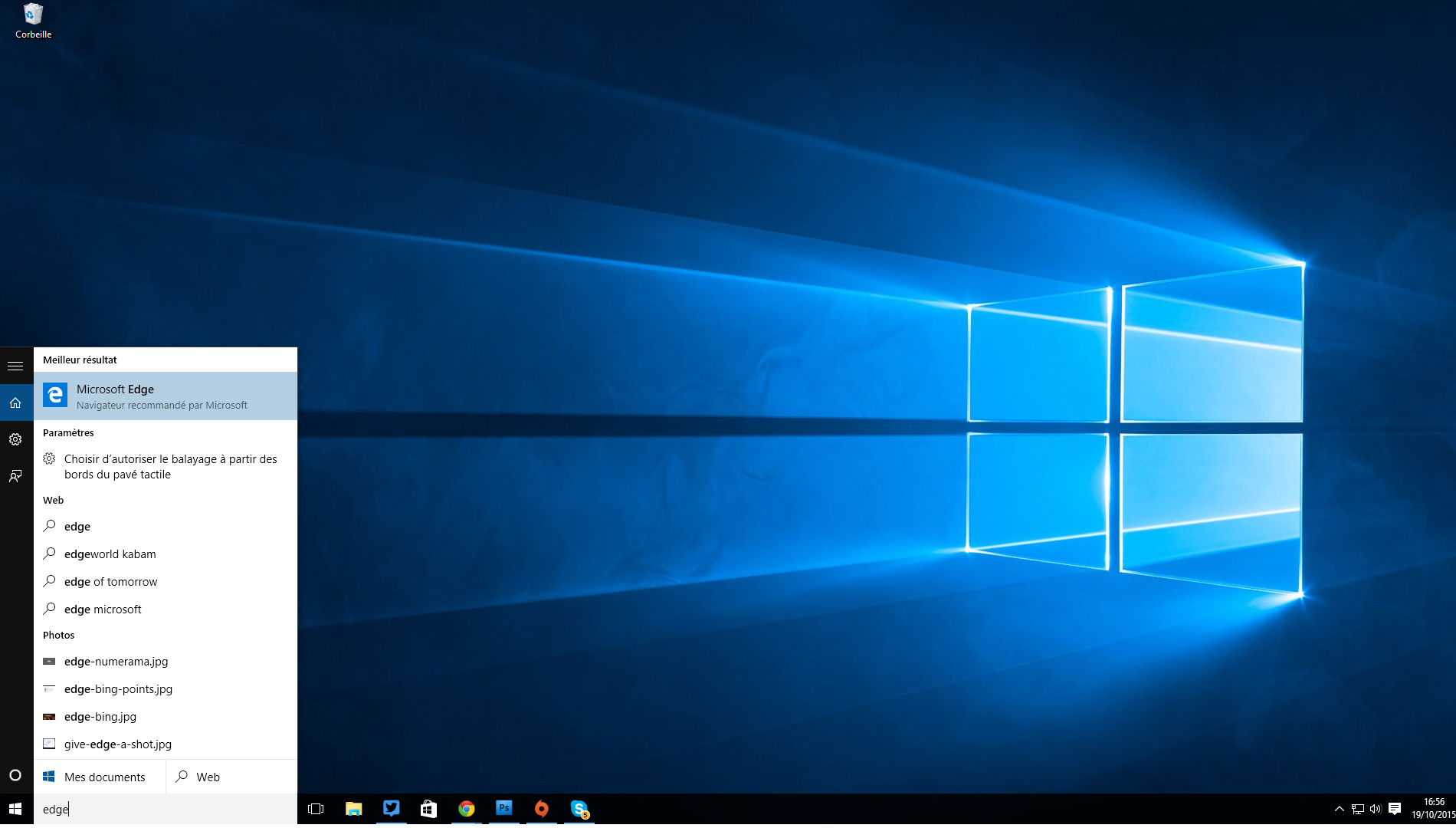
Task: Select the Paramètres section header
Action: pyautogui.click(x=68, y=432)
